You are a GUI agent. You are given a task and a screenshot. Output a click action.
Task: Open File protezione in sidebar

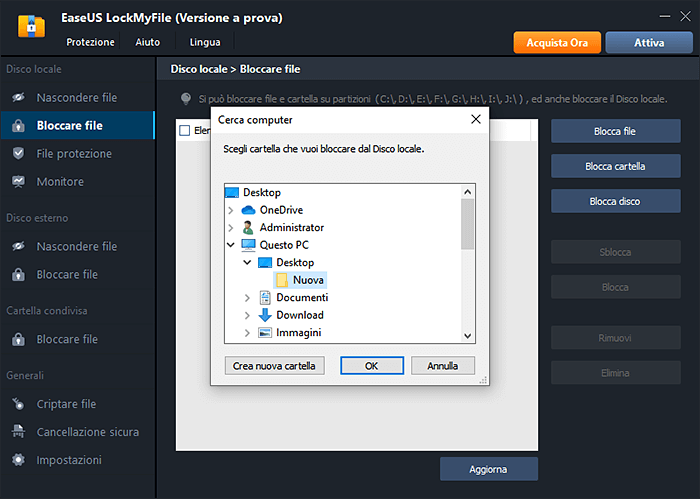tap(78, 154)
